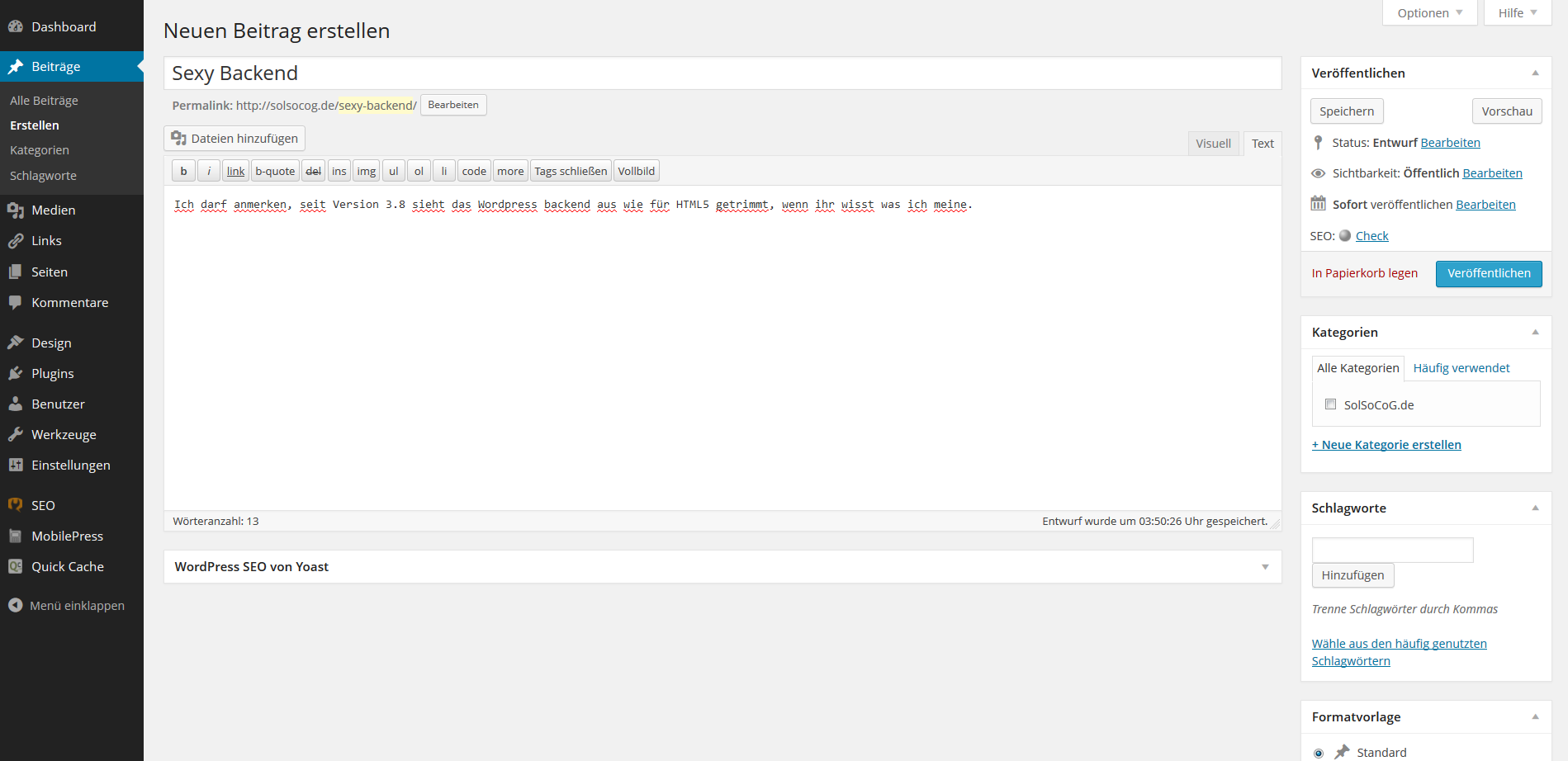Click the MobilePress sidebar icon
This screenshot has height=761, width=1568.
15,536
